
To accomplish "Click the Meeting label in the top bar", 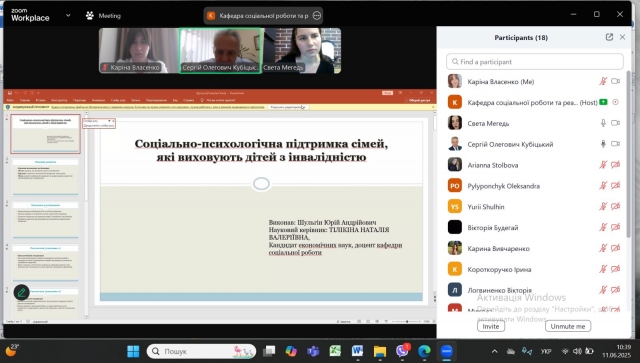I will tap(109, 16).
